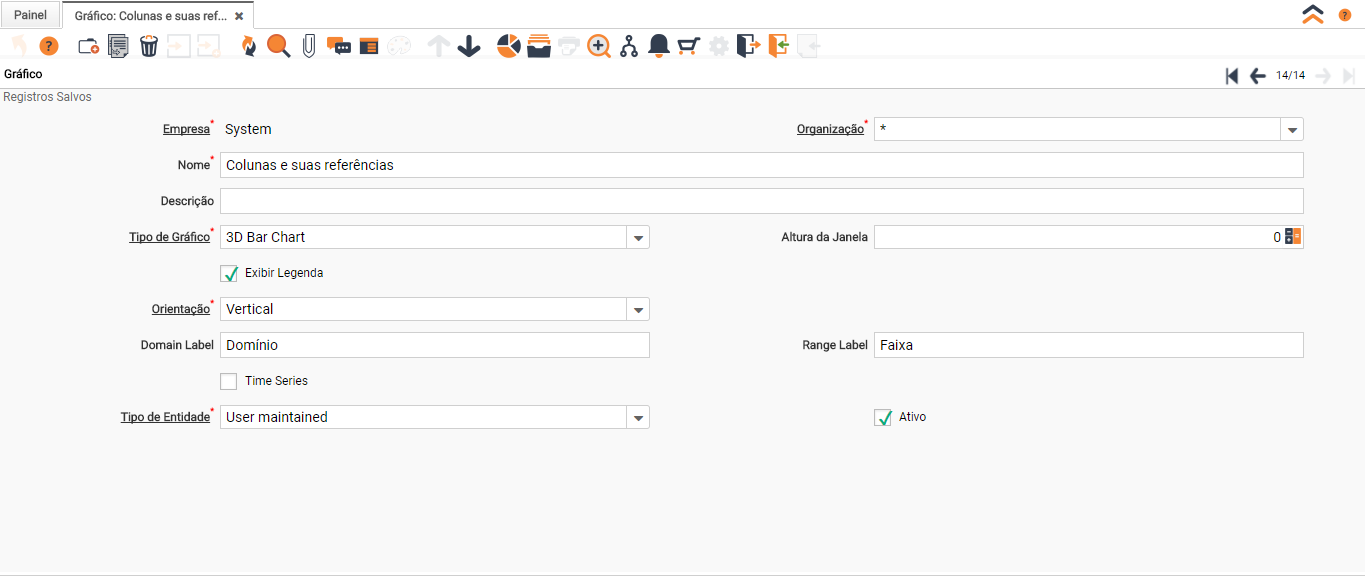Click the workflow hierarchy icon
The height and width of the screenshot is (576, 1365).
coord(629,46)
